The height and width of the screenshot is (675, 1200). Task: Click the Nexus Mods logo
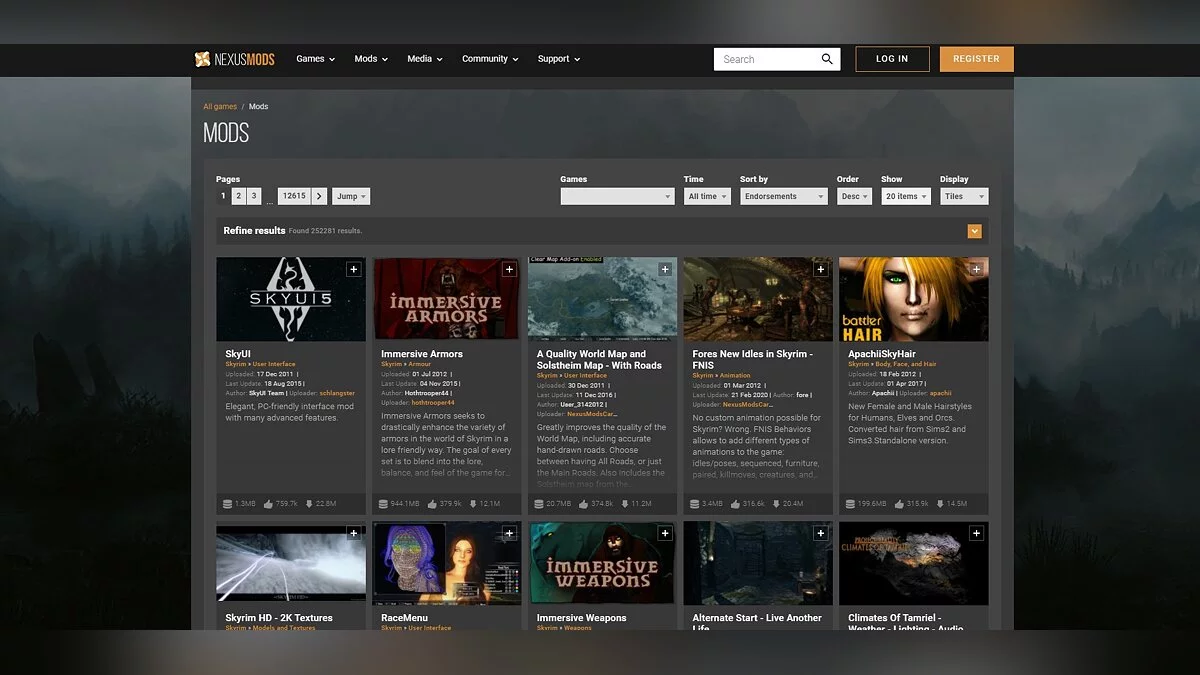pyautogui.click(x=234, y=59)
